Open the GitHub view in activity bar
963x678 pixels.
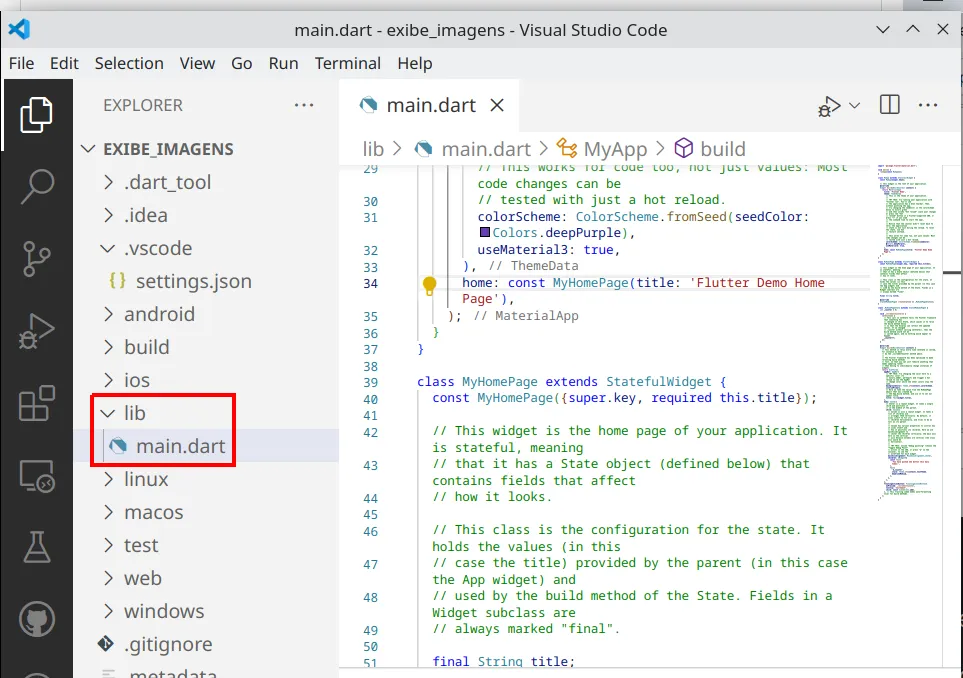tap(36, 619)
